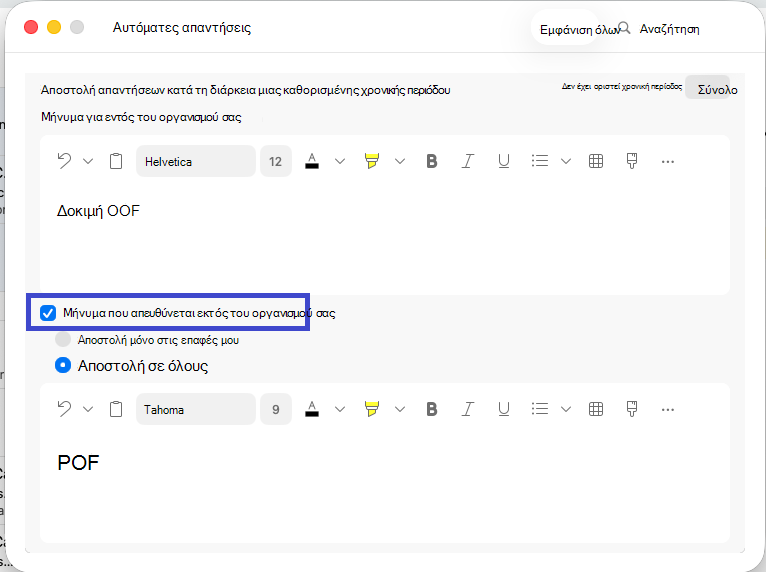This screenshot has height=572, width=766.
Task: Toggle underline in the Helvetica toolbar
Action: tap(504, 161)
